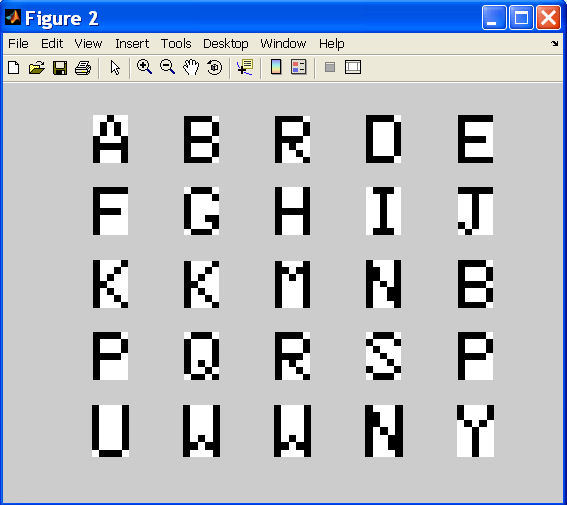The height and width of the screenshot is (505, 567).
Task: Activate the Pan hand tool
Action: [191, 67]
